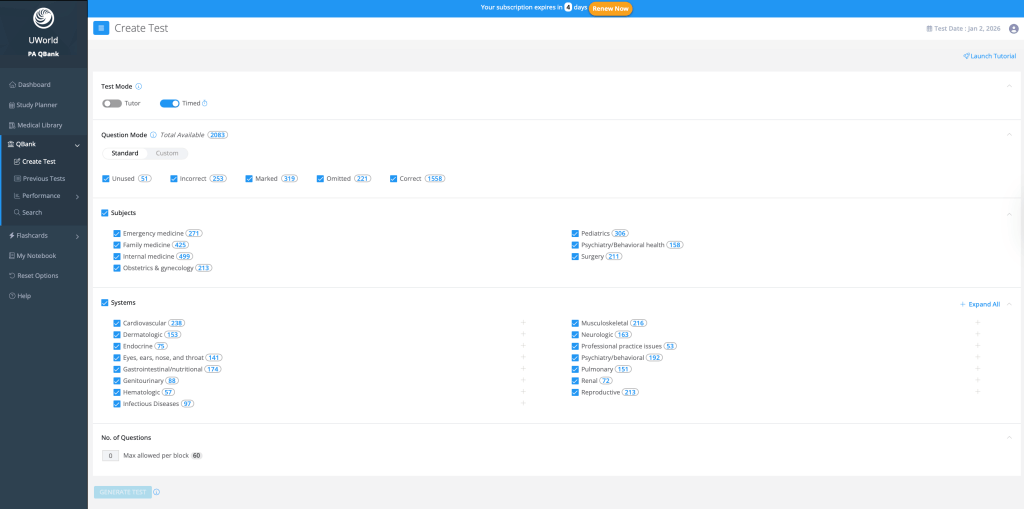The height and width of the screenshot is (509, 1024).
Task: Click the Test Mode info icon
Action: coord(139,87)
